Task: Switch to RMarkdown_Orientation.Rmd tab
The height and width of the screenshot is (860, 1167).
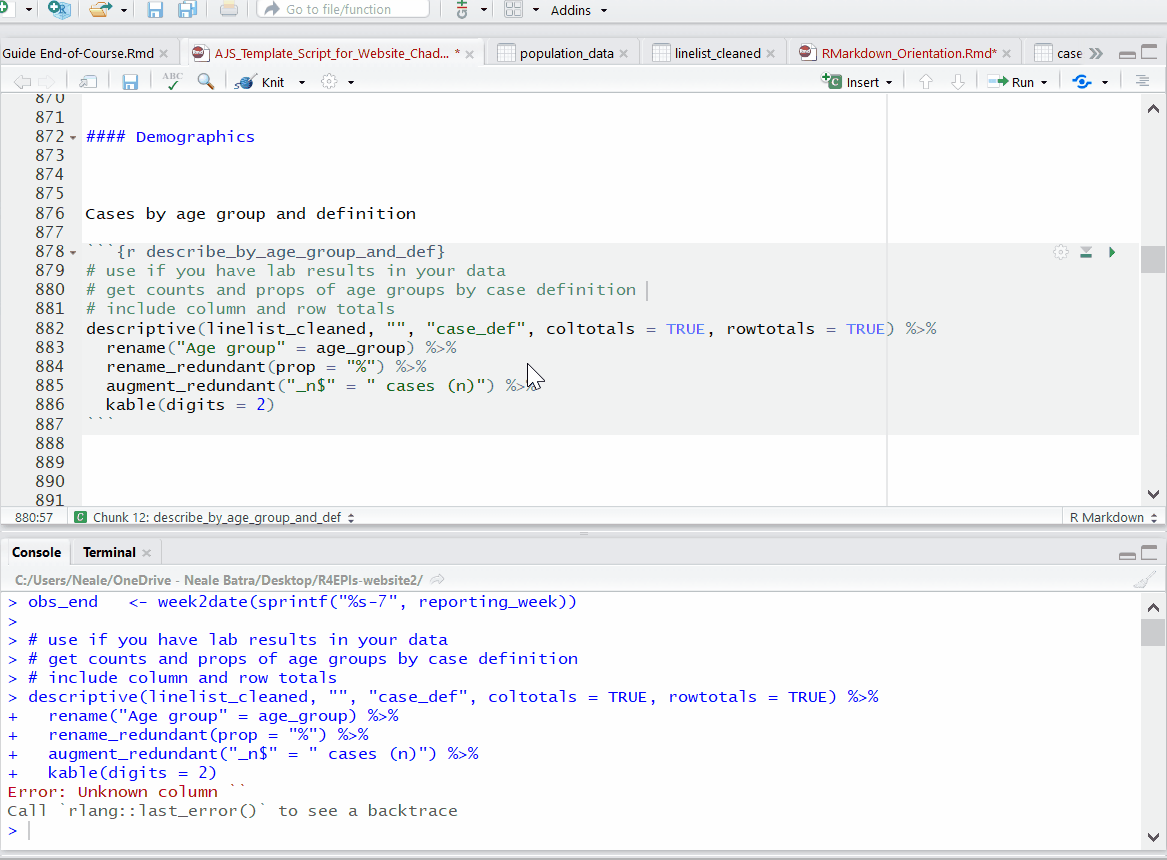Action: coord(909,54)
